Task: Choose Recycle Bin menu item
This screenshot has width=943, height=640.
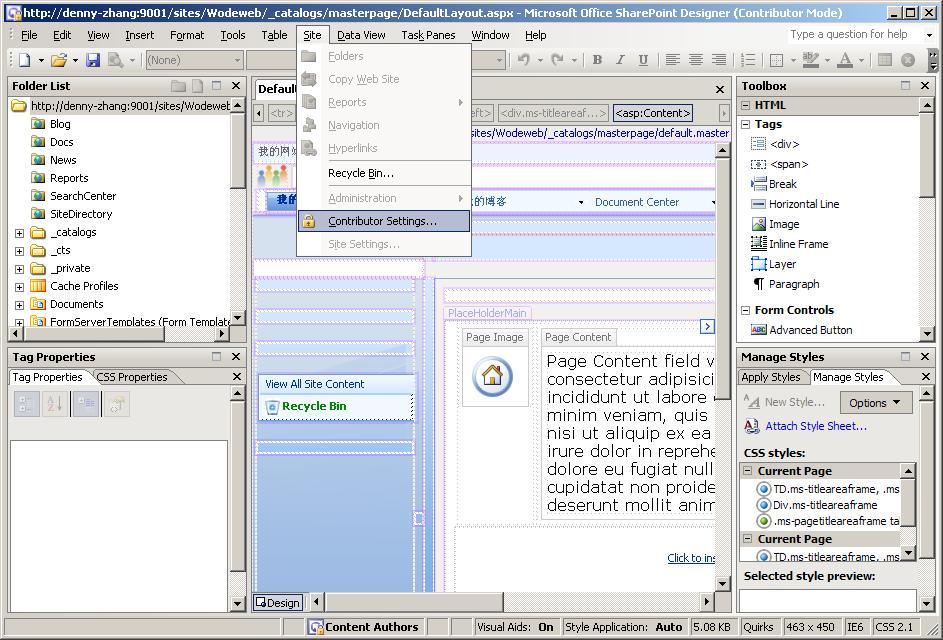Action: pos(384,173)
